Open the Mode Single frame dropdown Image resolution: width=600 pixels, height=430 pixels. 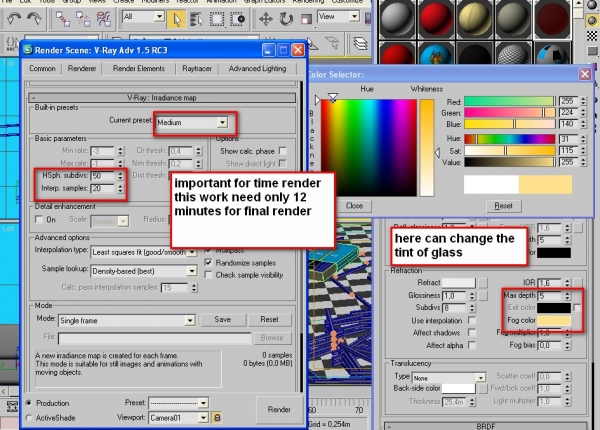coord(127,321)
